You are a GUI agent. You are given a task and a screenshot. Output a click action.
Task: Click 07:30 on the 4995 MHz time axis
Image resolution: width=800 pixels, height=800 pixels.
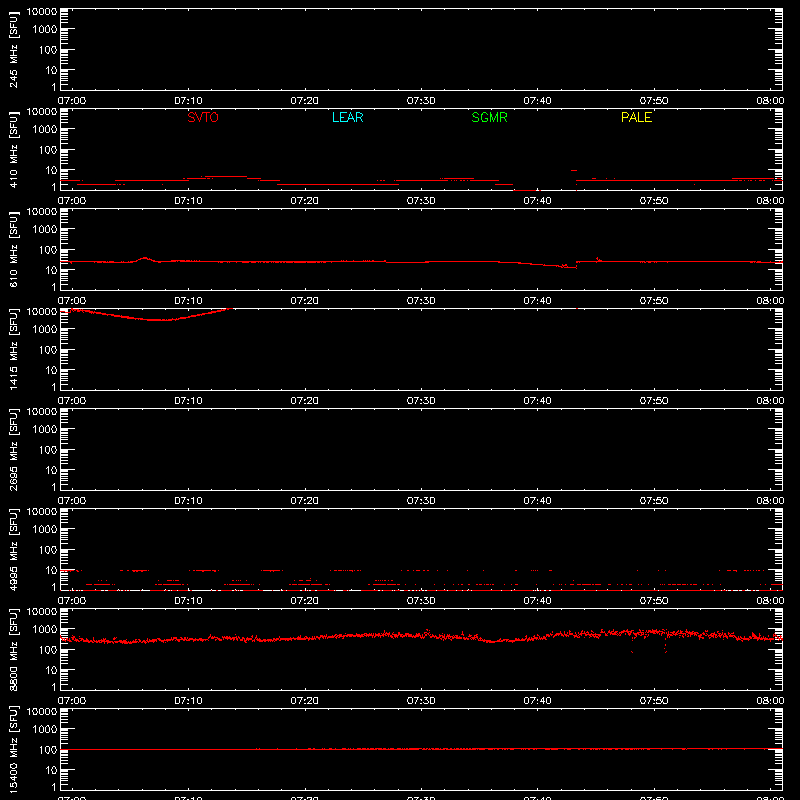coord(421,601)
